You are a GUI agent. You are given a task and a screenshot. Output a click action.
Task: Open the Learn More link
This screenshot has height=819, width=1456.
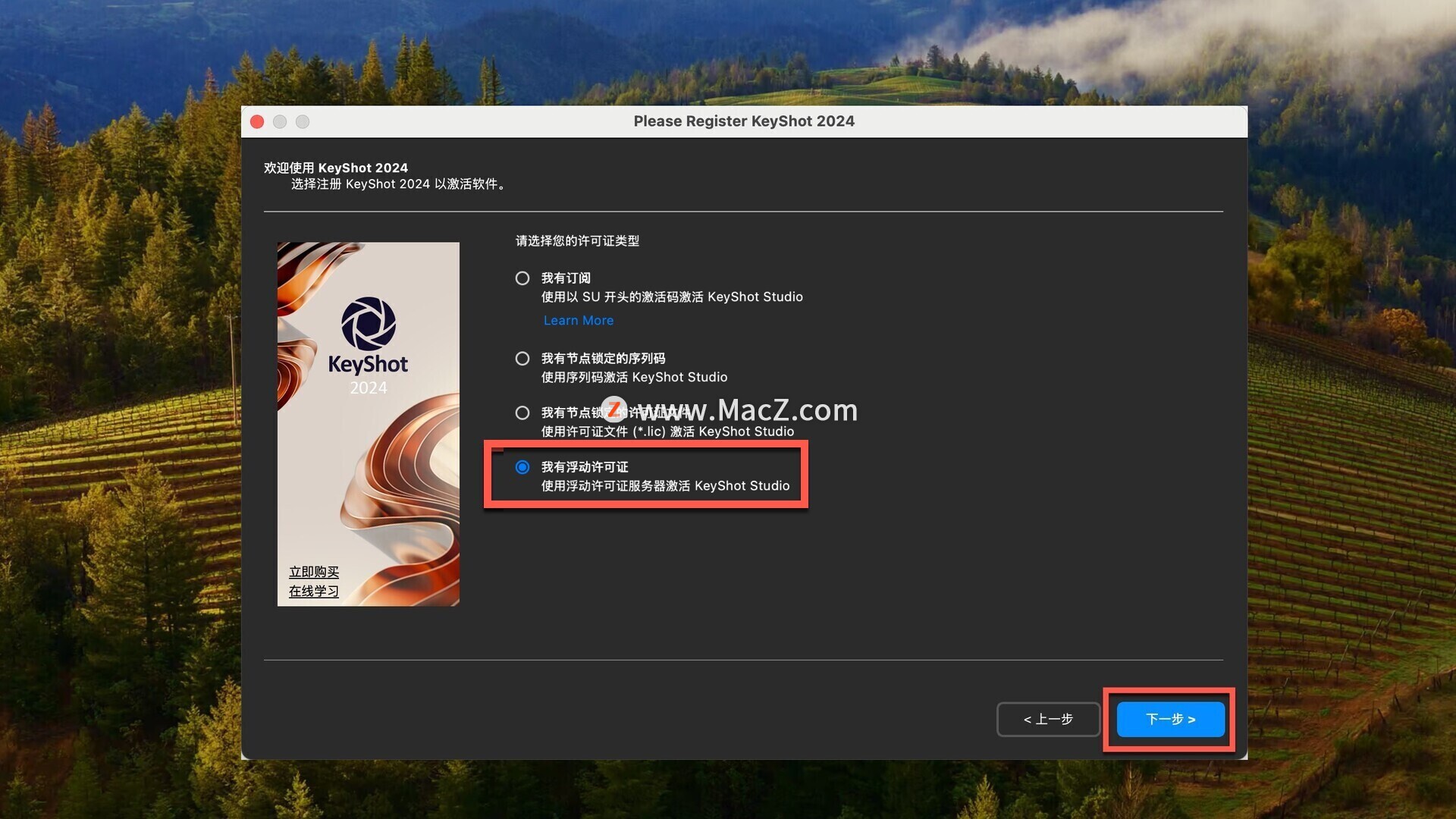pyautogui.click(x=579, y=321)
